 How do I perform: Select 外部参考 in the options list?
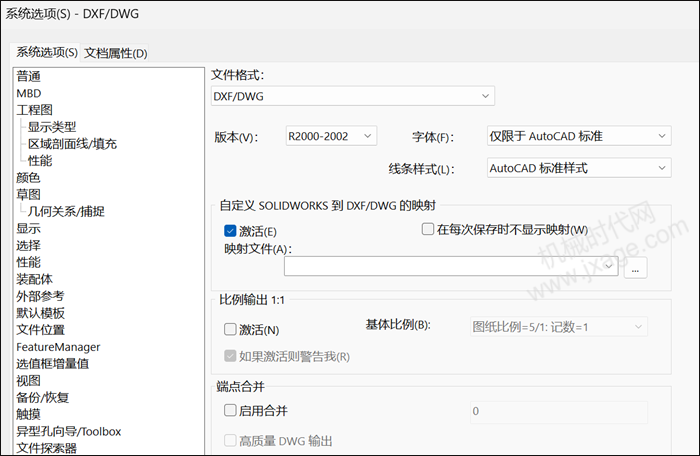click(x=40, y=296)
